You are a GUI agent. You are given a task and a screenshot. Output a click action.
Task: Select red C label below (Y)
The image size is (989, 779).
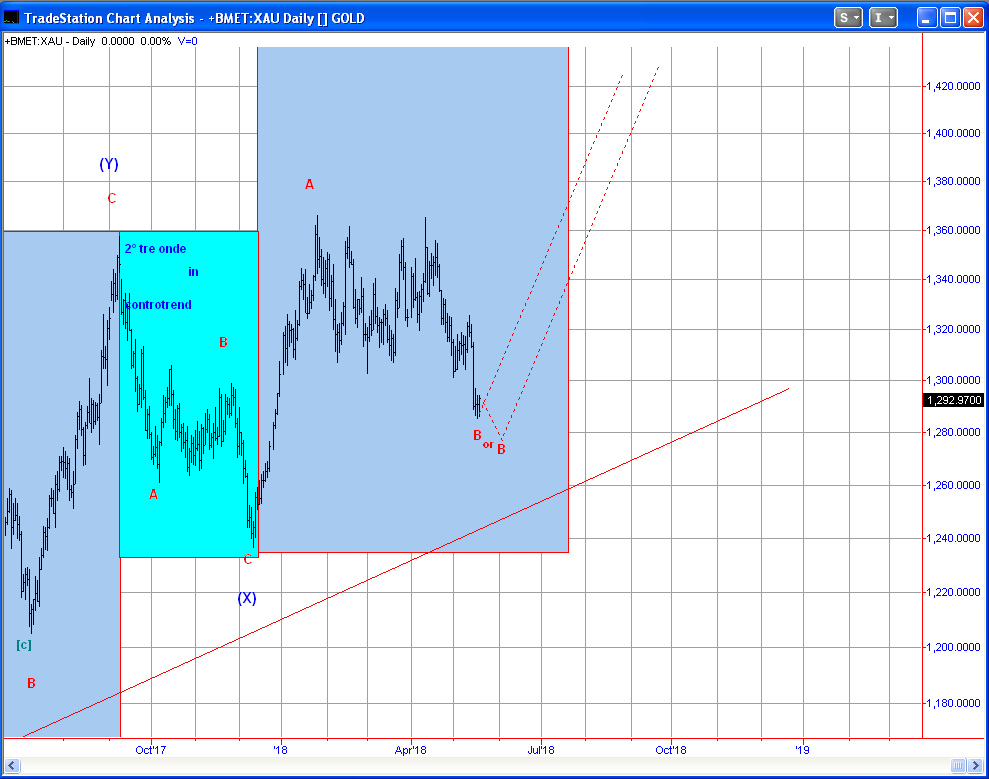(112, 199)
